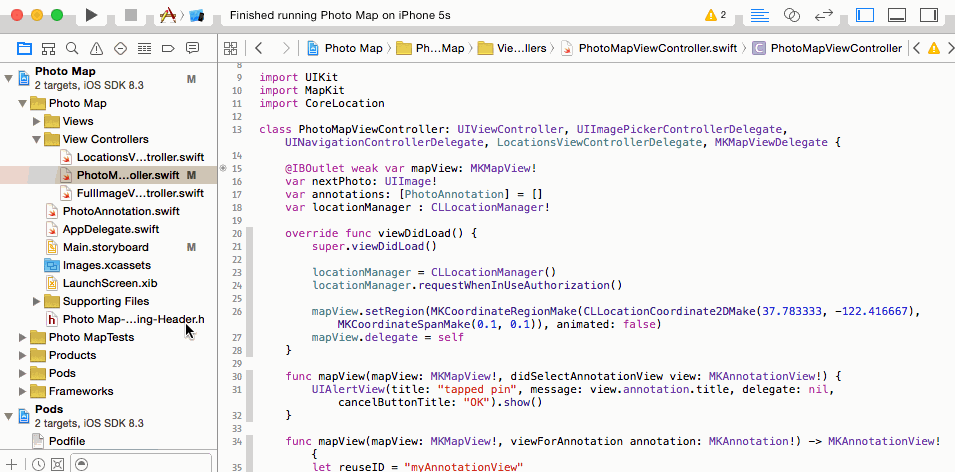Toggle the Debug area visibility

pyautogui.click(x=897, y=15)
